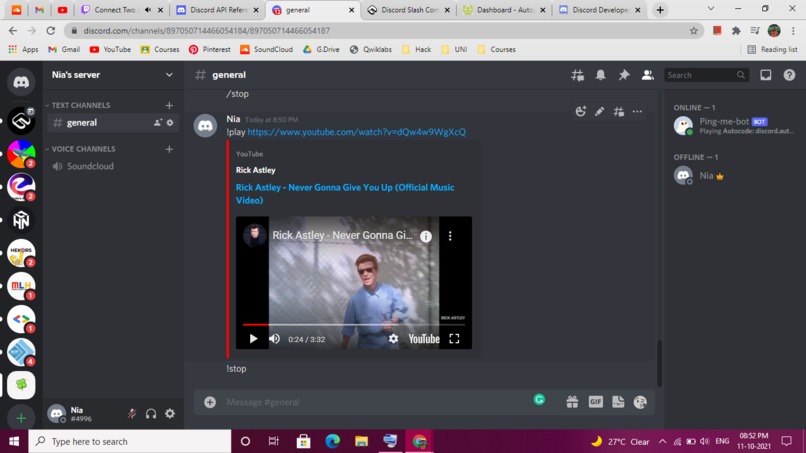Click create invite icon beside general channel
This screenshot has height=453, width=806.
click(157, 123)
